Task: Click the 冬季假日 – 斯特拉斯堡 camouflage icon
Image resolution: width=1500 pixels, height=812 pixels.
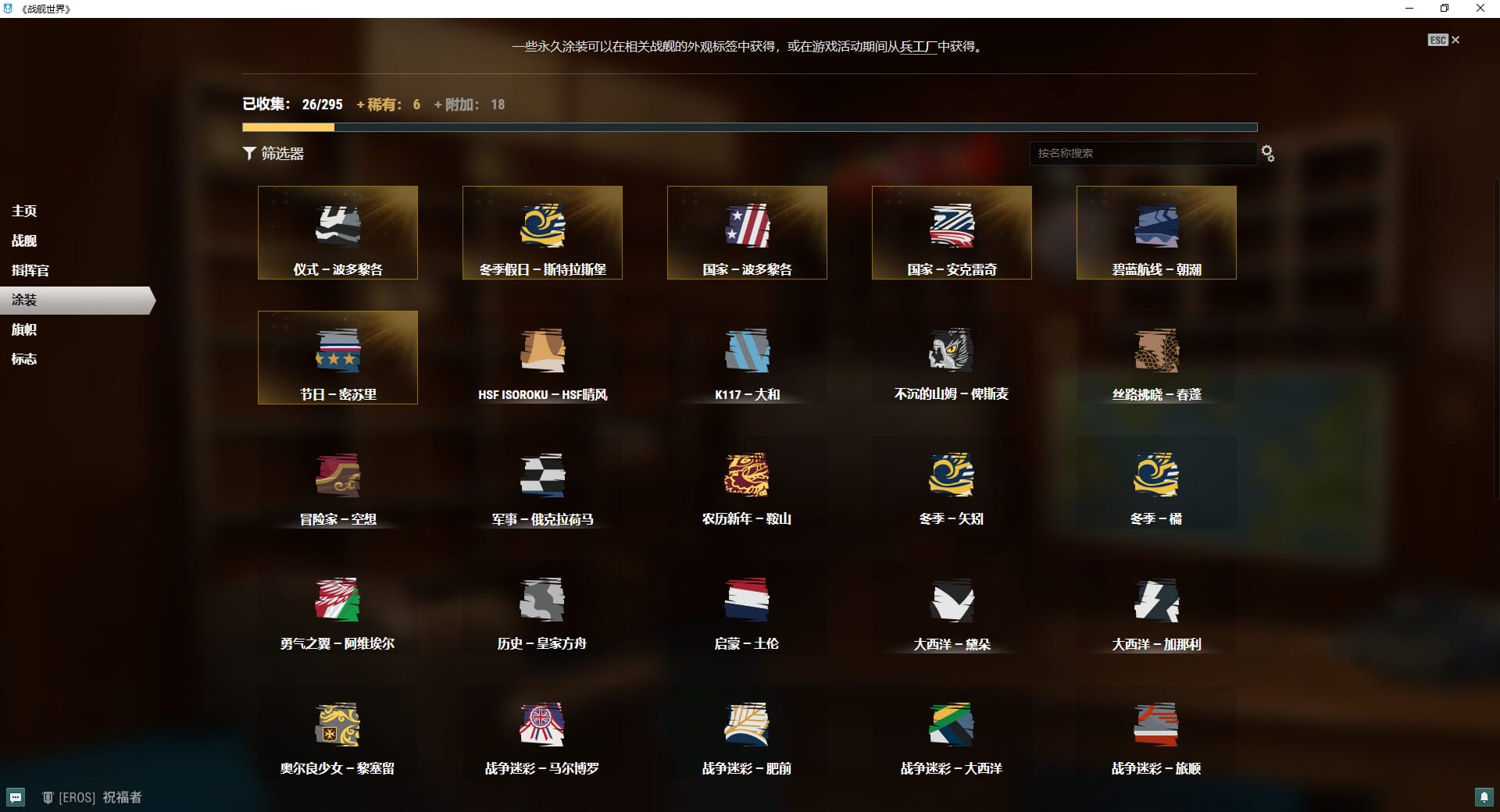Action: (542, 226)
